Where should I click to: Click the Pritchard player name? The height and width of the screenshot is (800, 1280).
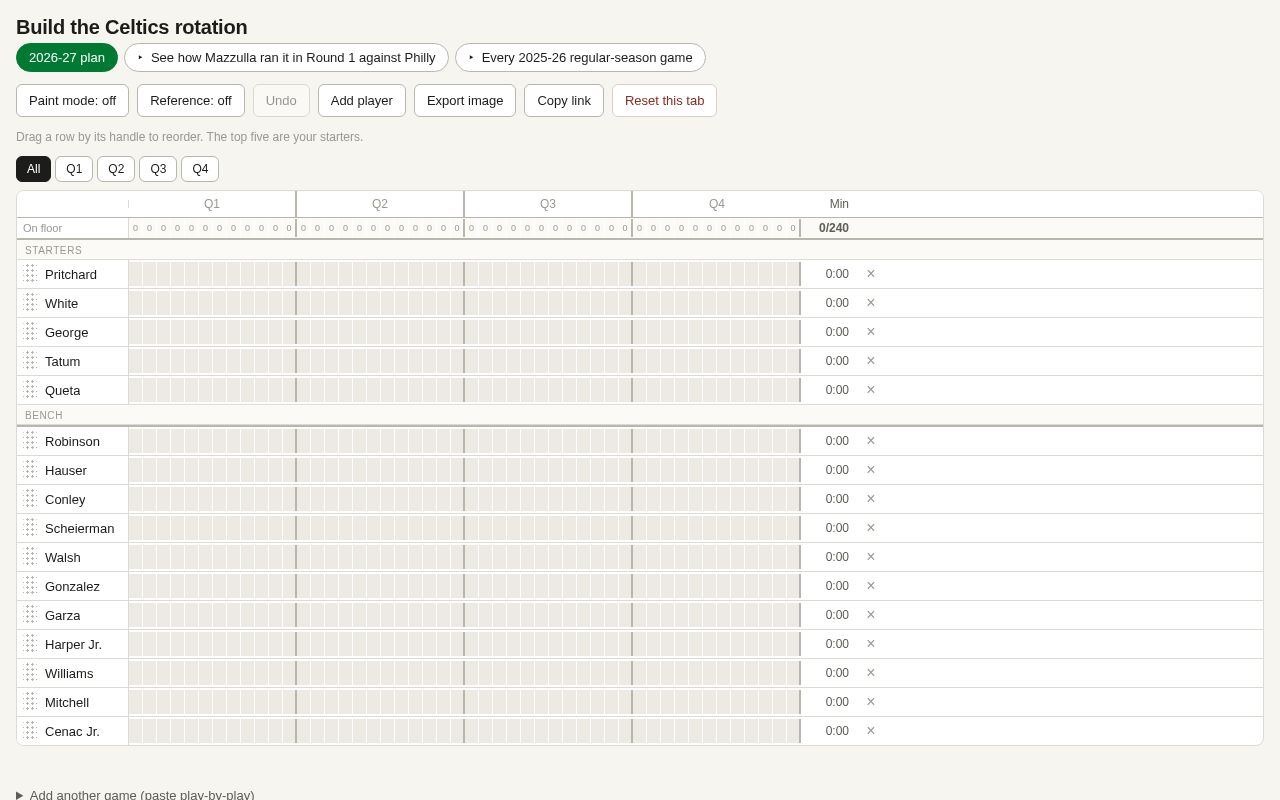[71, 274]
